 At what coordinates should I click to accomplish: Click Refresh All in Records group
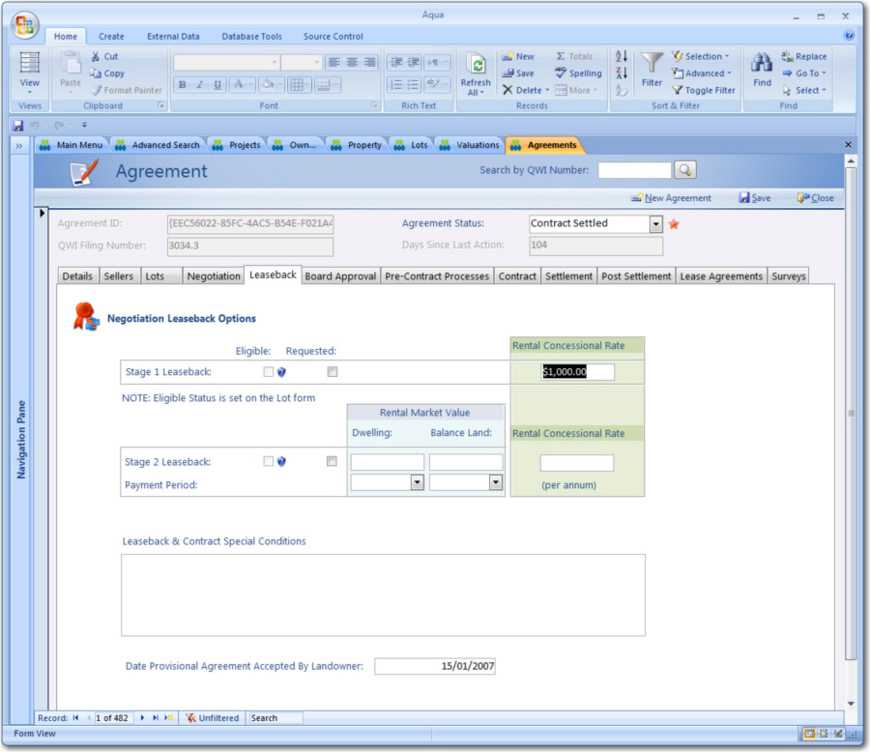click(476, 72)
